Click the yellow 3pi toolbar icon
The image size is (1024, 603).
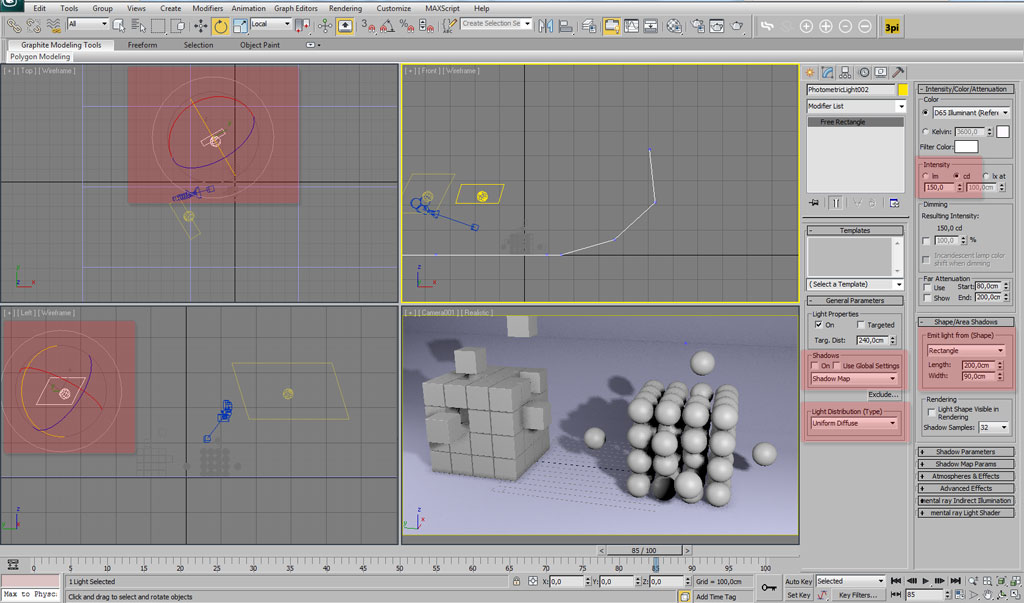click(892, 27)
